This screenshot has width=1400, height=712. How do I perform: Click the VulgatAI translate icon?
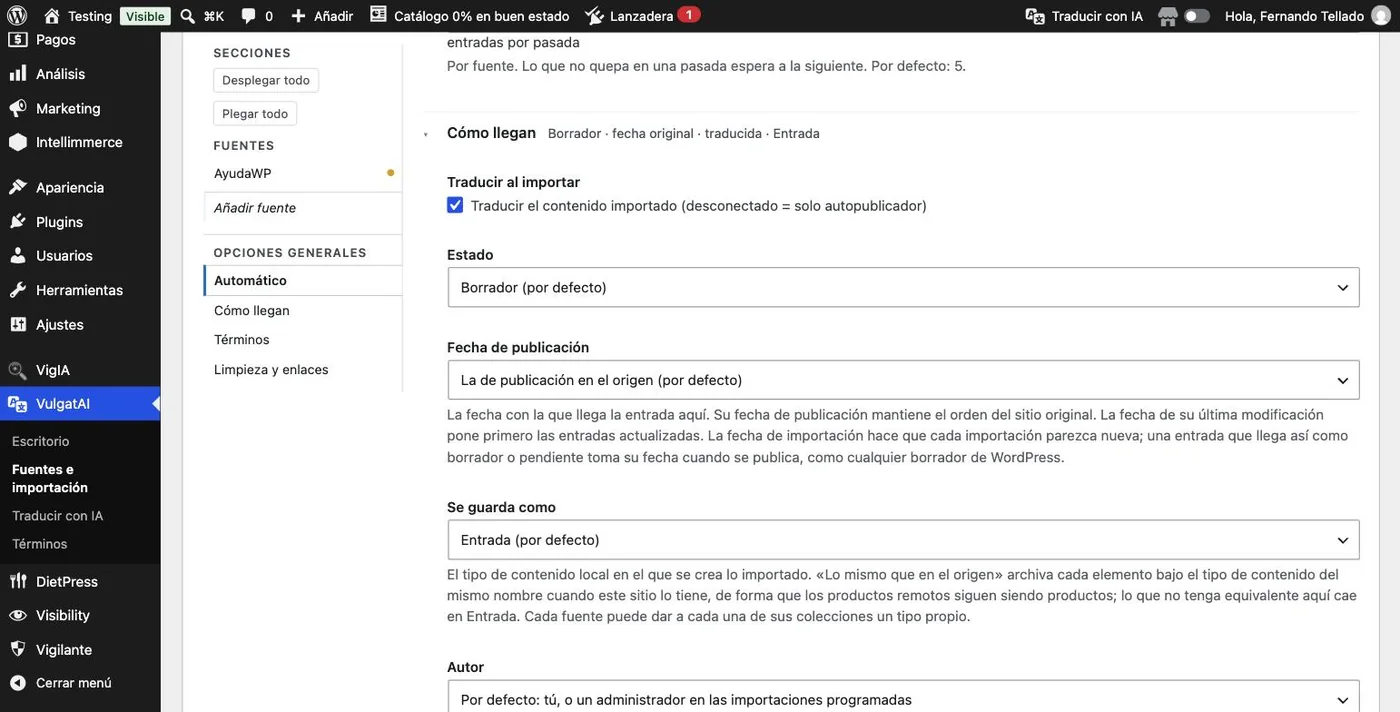(x=18, y=404)
